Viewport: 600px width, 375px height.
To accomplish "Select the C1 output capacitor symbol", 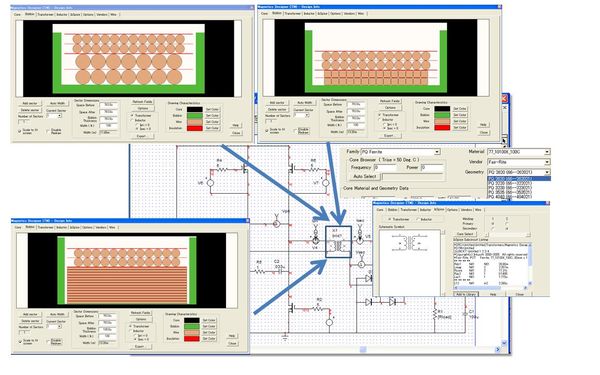I will (x=465, y=313).
